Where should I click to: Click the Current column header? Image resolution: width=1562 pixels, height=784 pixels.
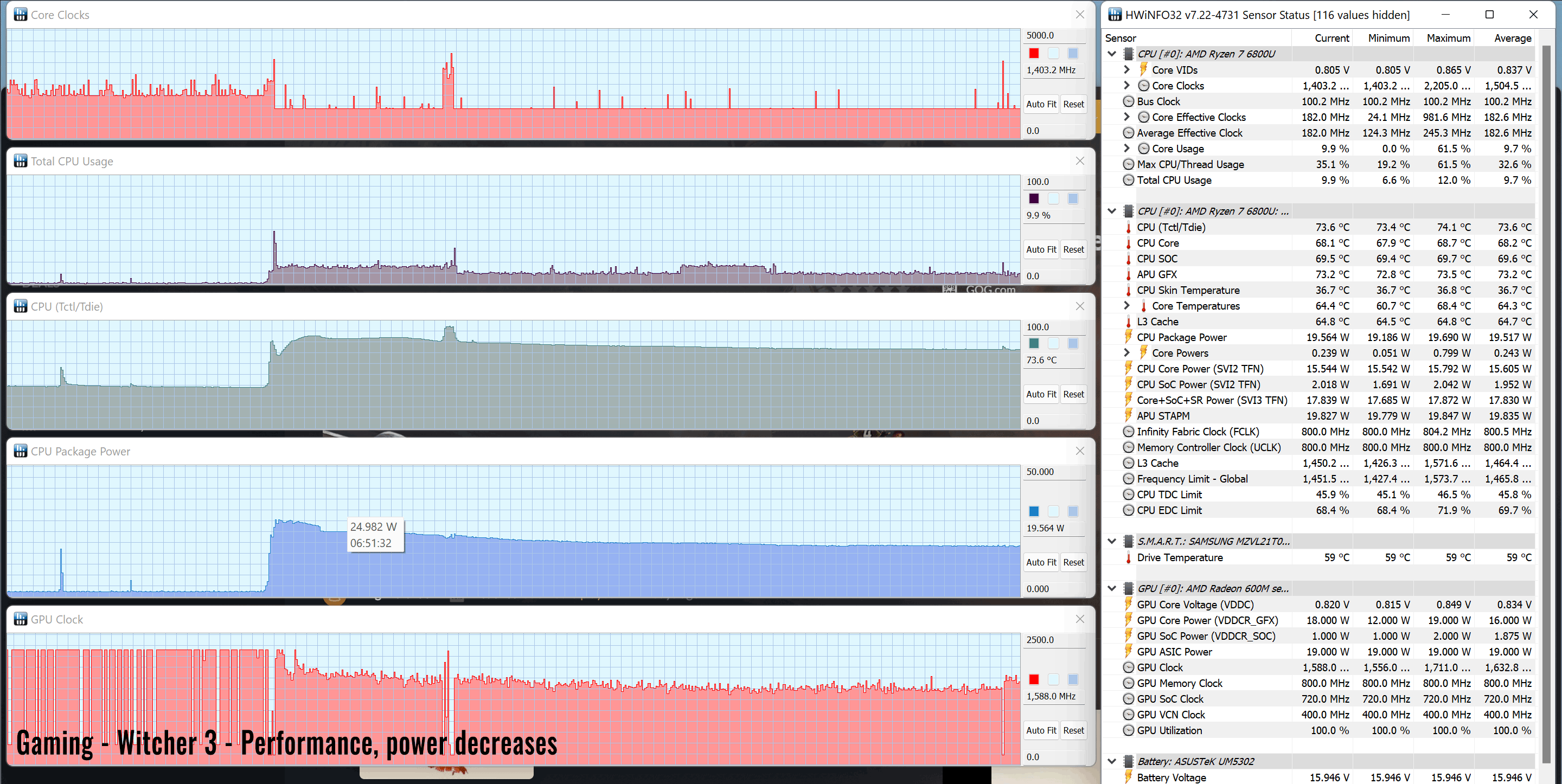coord(1322,38)
